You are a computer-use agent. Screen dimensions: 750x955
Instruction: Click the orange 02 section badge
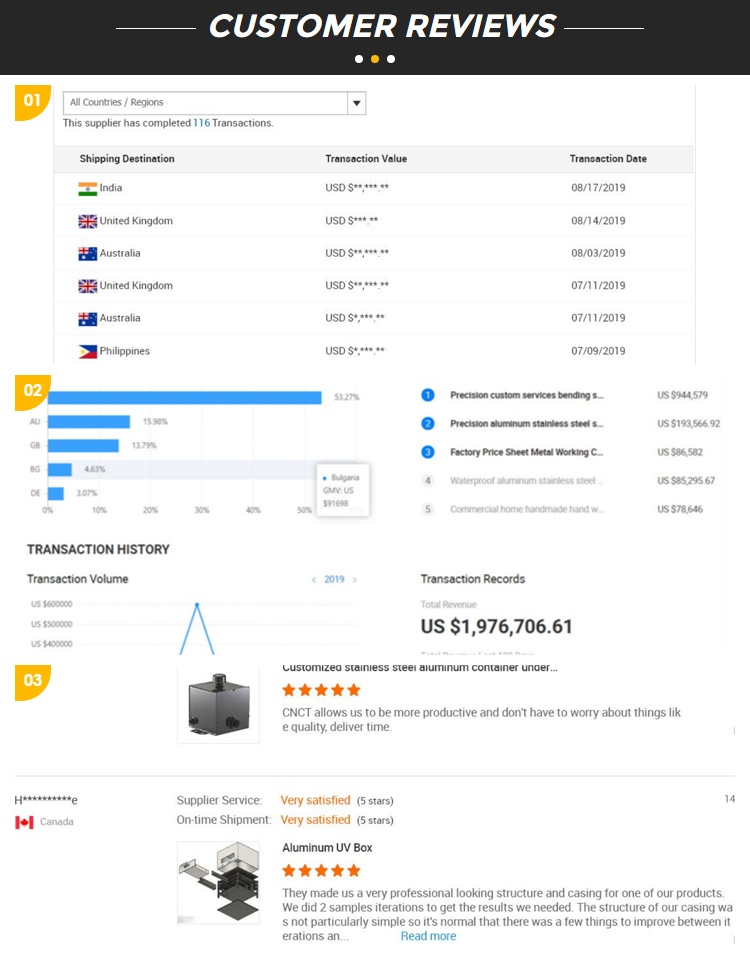click(33, 391)
